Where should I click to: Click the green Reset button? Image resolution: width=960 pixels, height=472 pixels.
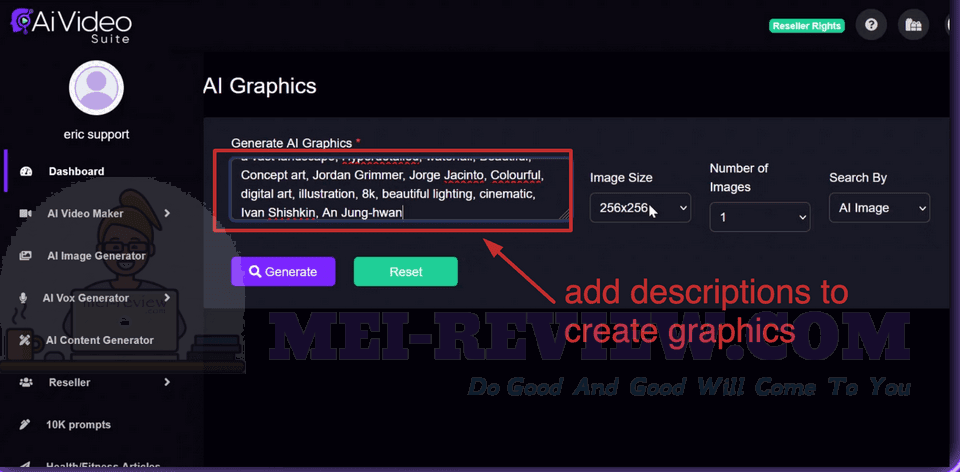(x=406, y=272)
